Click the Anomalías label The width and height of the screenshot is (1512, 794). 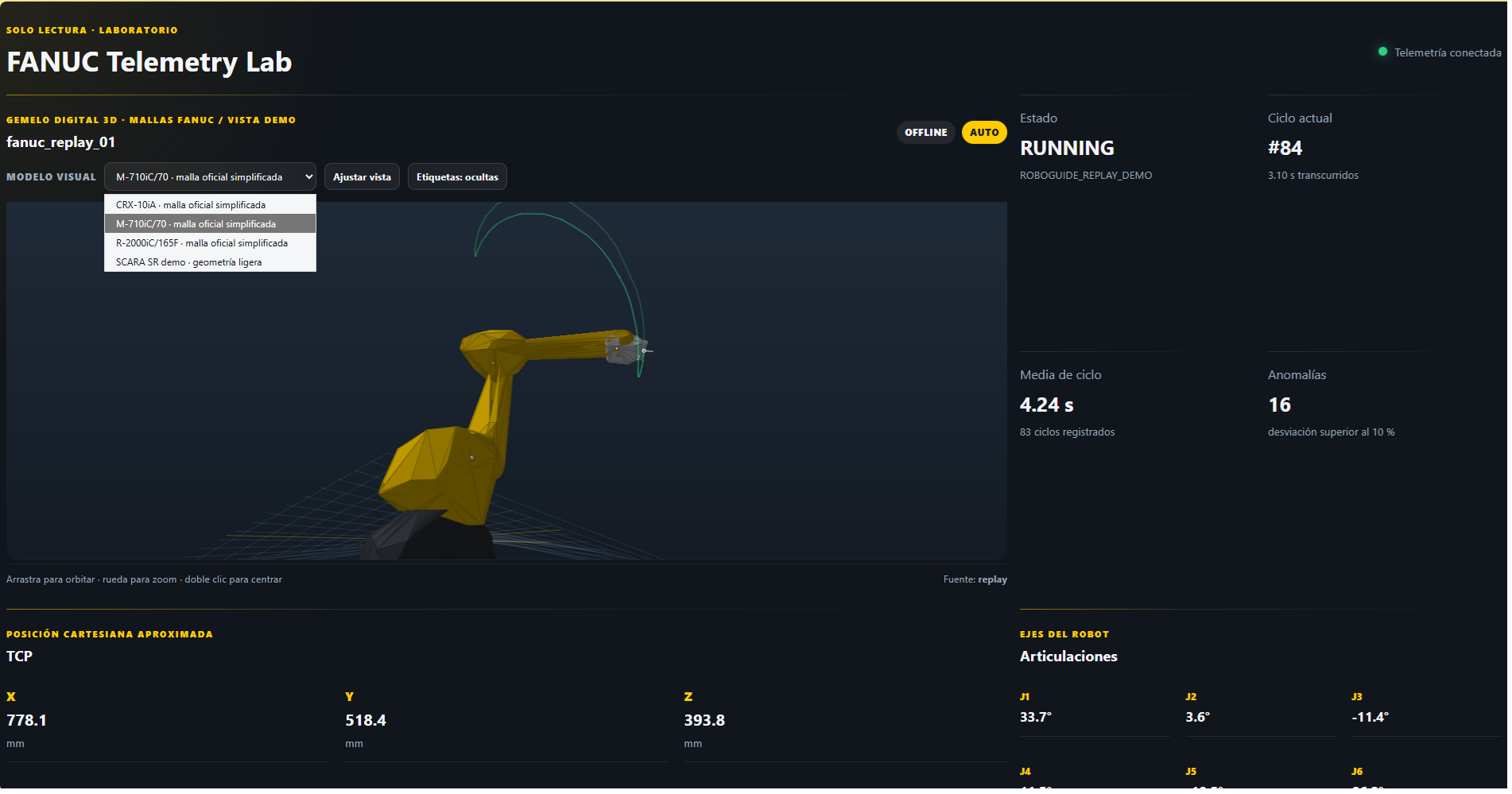1297,375
